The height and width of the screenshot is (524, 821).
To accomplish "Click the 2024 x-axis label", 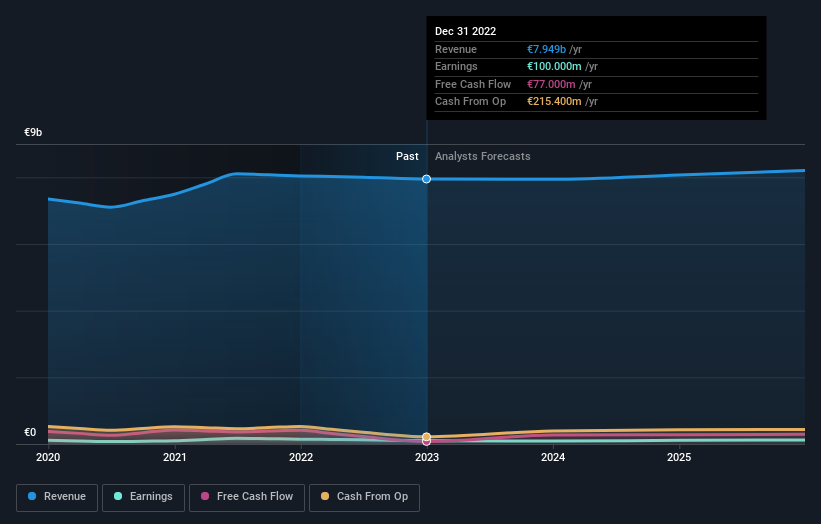I will point(553,457).
